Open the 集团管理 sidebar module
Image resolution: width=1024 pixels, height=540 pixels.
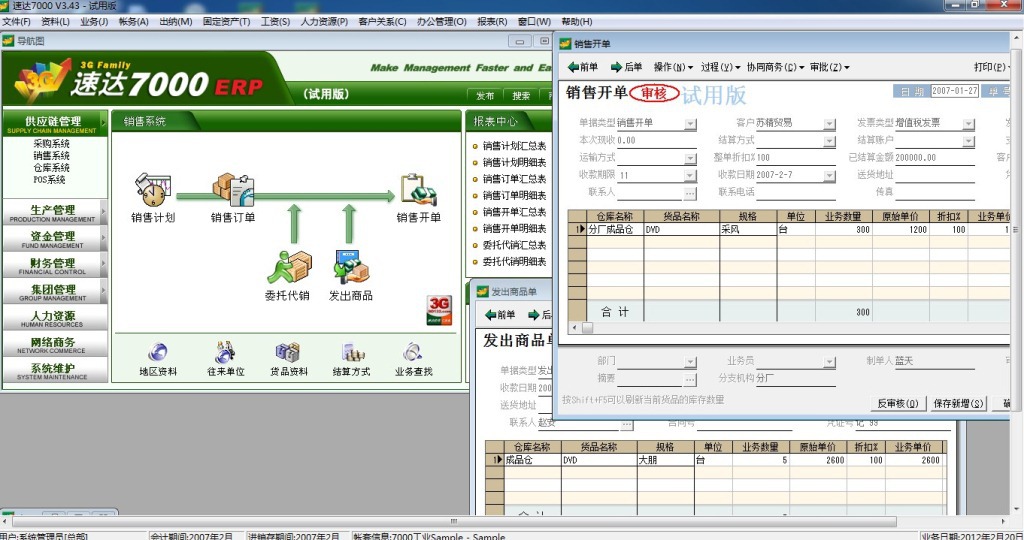(x=55, y=292)
